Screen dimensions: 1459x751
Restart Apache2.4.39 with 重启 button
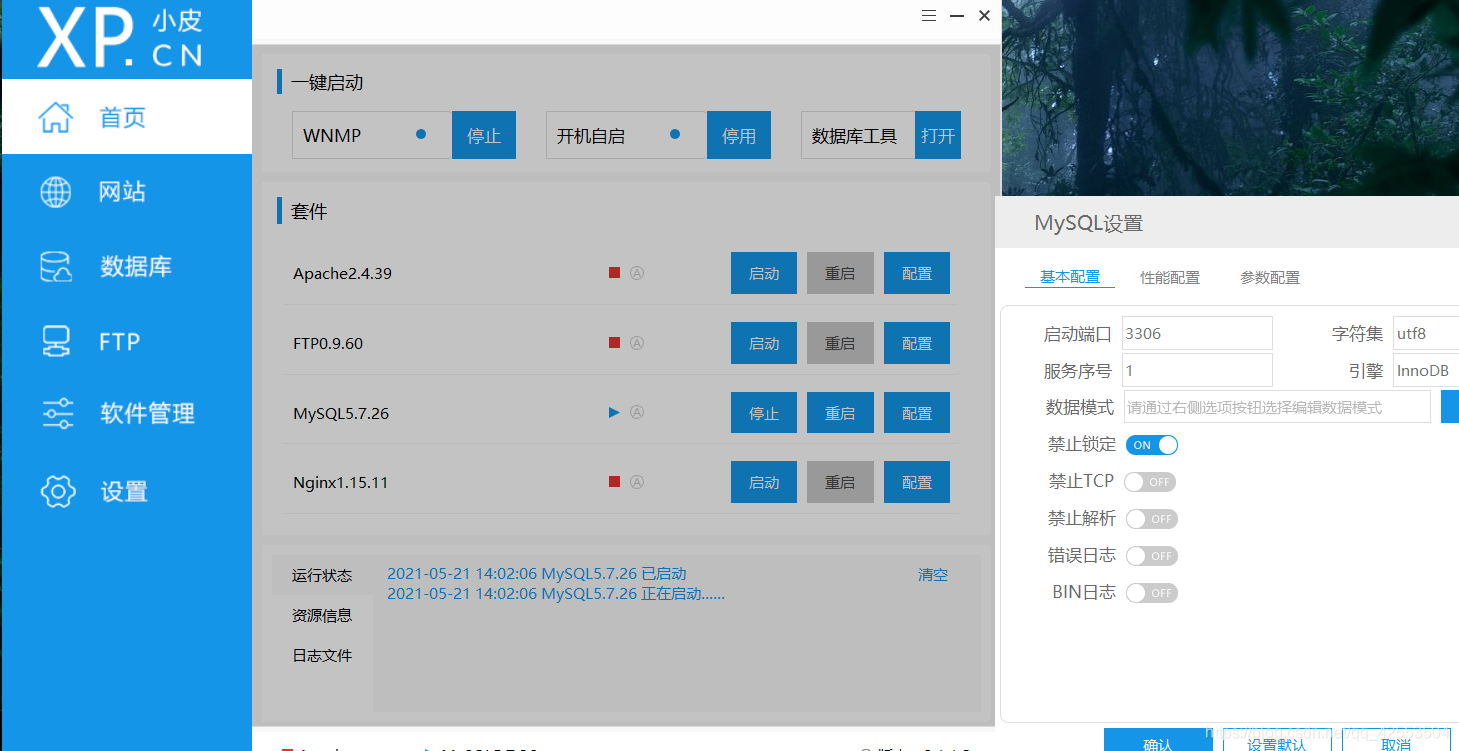click(840, 273)
